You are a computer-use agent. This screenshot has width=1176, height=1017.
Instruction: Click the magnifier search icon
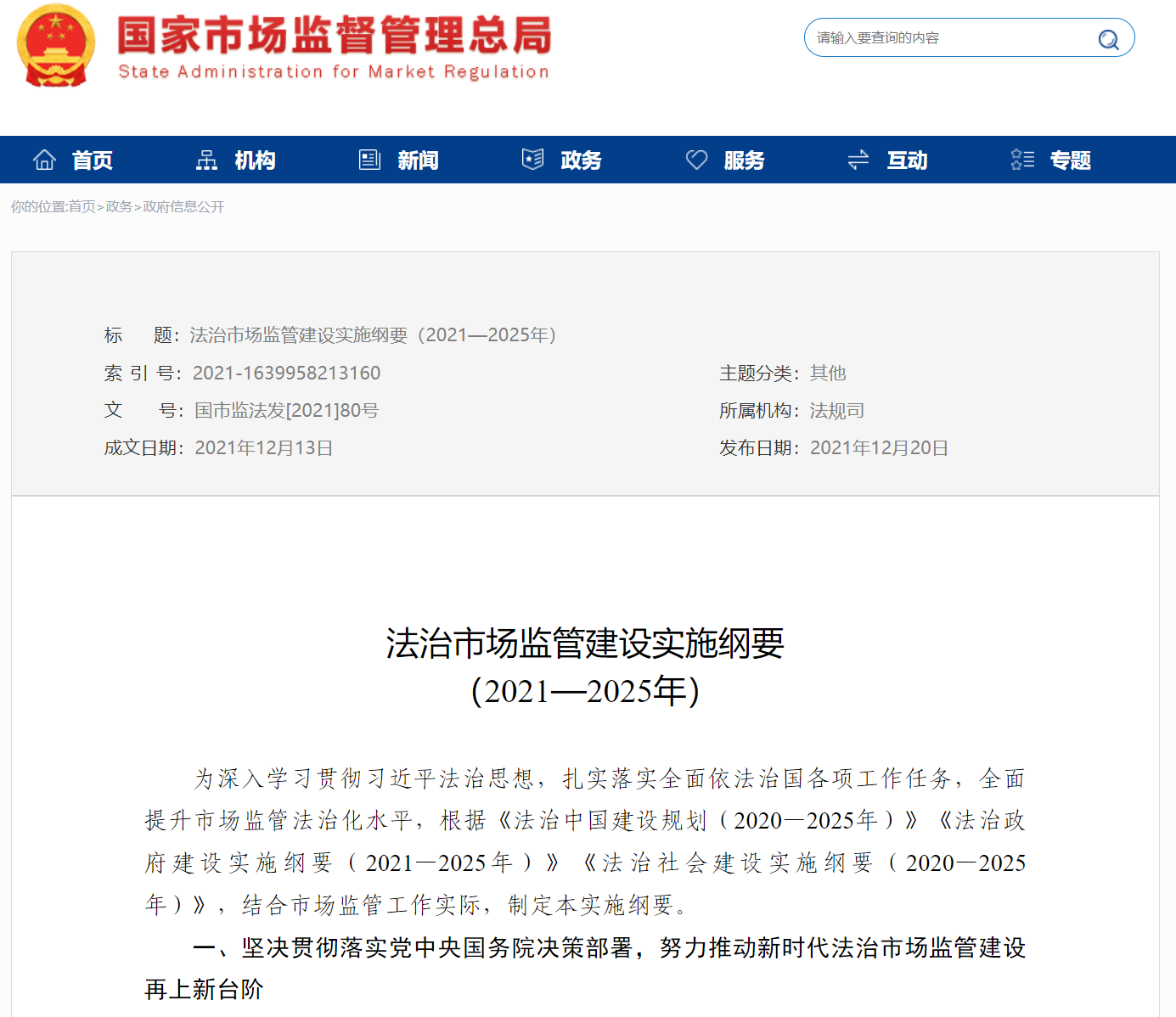pos(1108,39)
